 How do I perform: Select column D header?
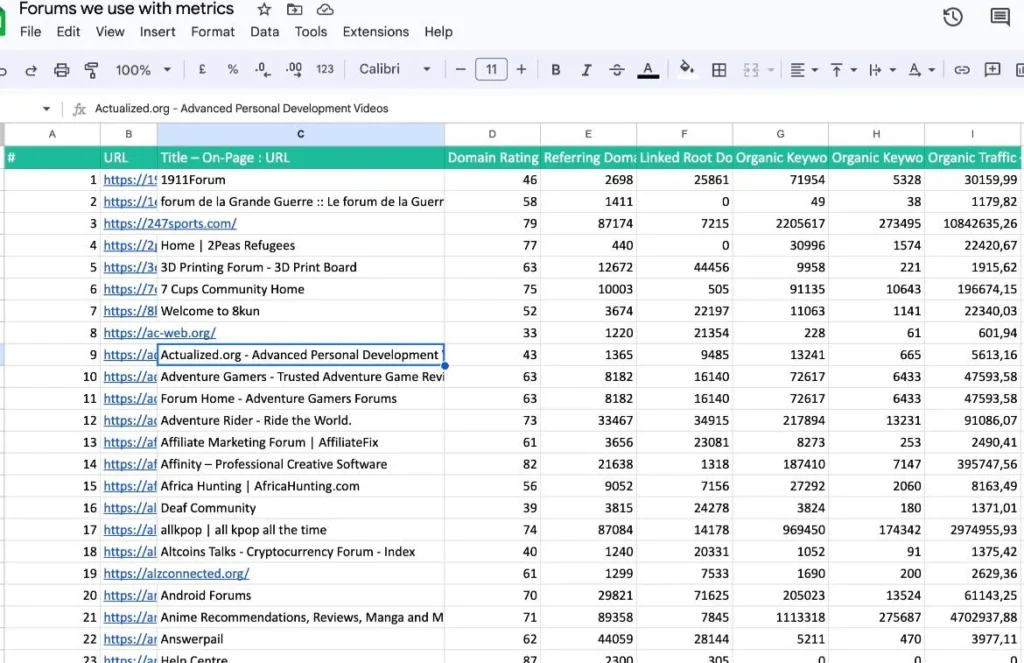[492, 134]
